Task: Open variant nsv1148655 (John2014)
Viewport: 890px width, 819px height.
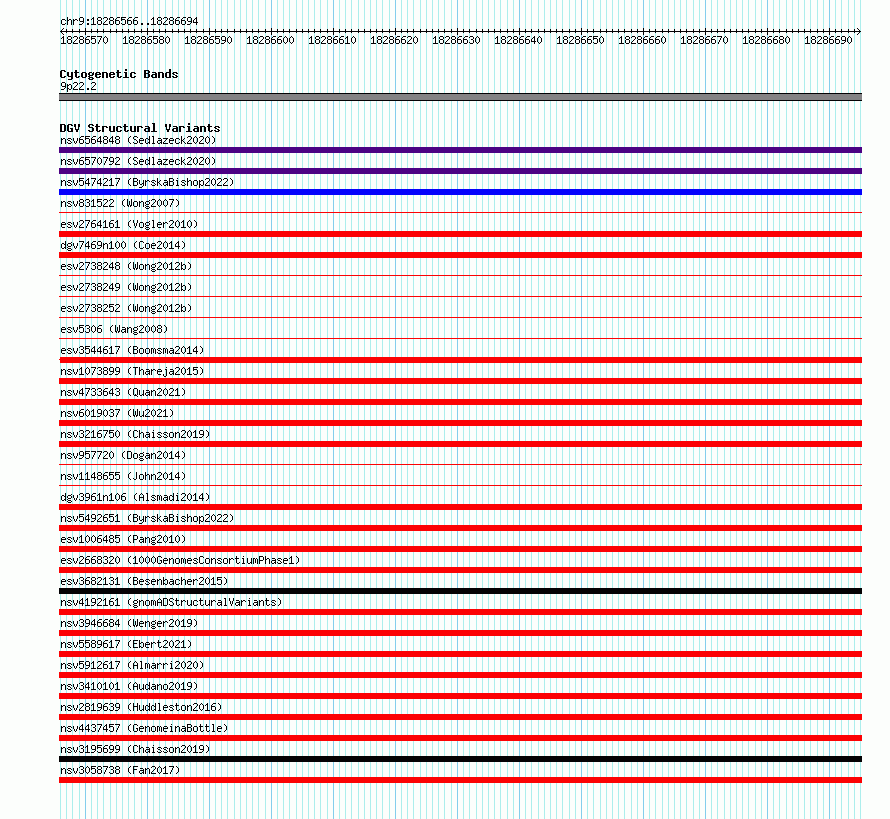Action: click(123, 476)
